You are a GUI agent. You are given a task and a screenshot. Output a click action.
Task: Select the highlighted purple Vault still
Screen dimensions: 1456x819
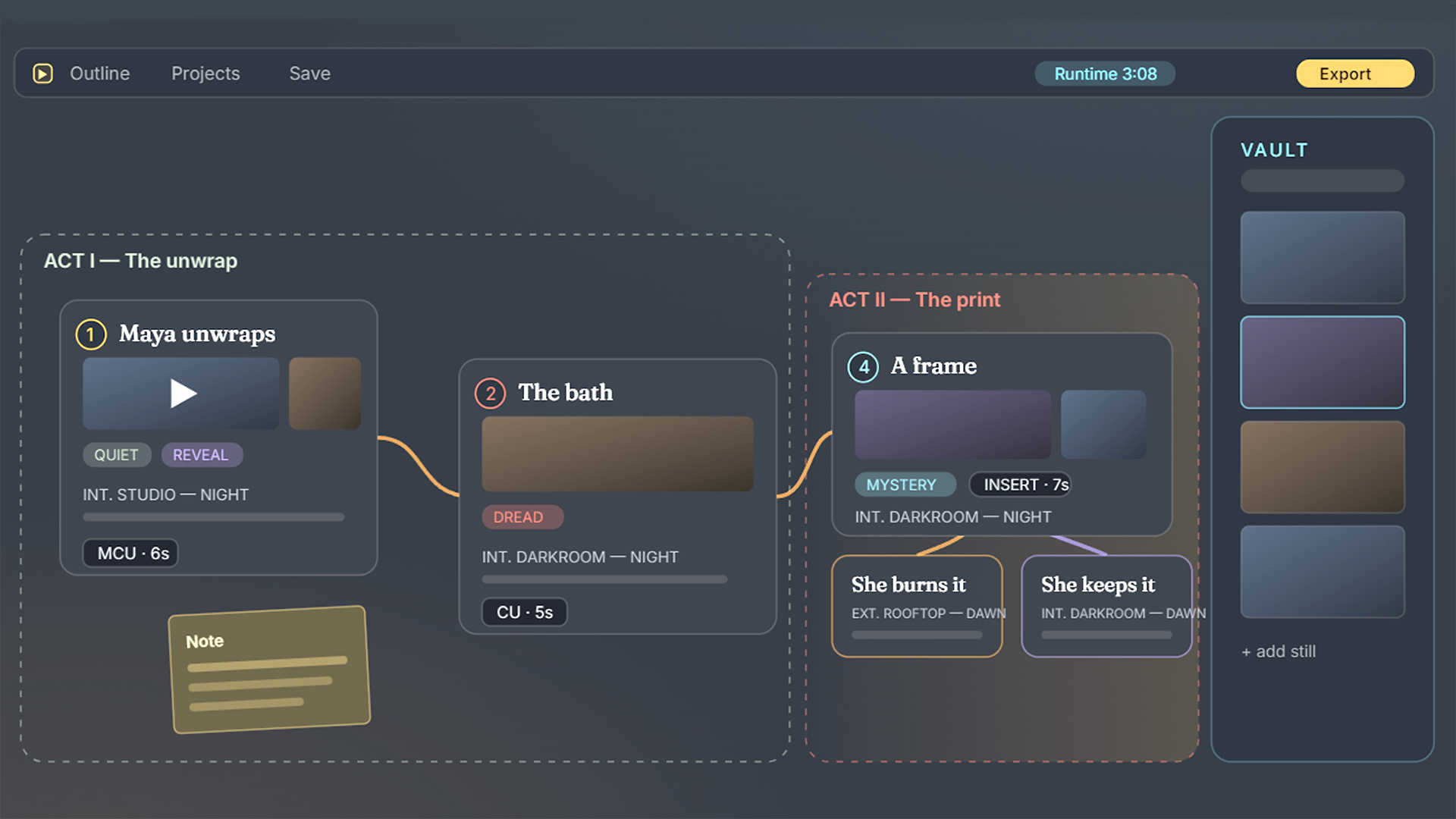(1323, 362)
